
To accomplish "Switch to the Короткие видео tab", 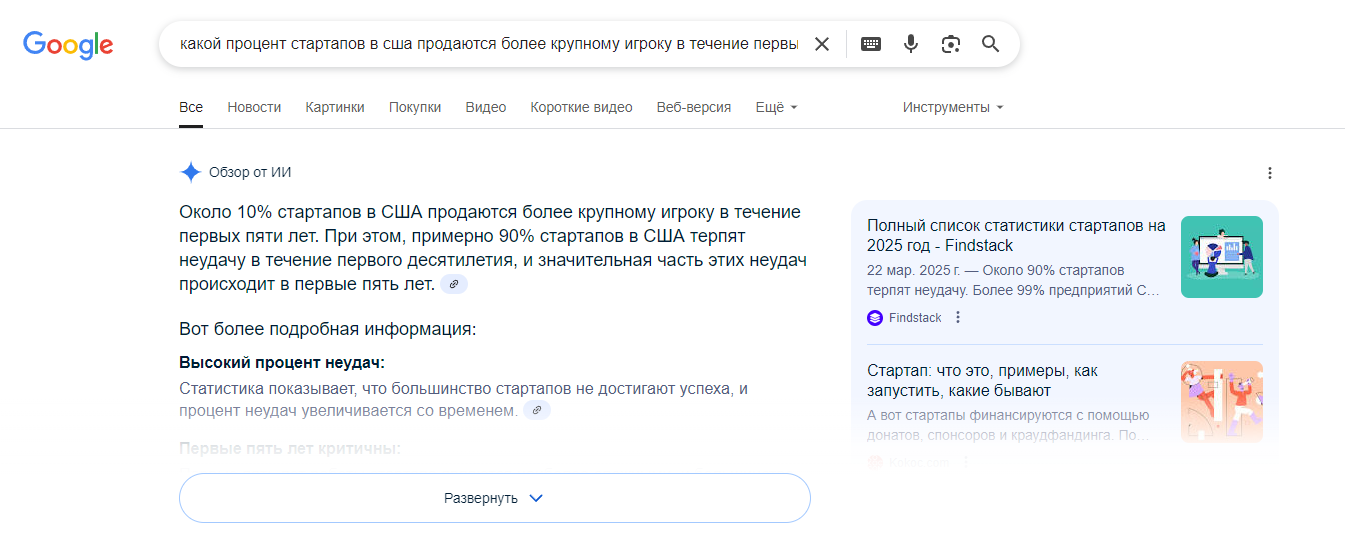I will (581, 107).
